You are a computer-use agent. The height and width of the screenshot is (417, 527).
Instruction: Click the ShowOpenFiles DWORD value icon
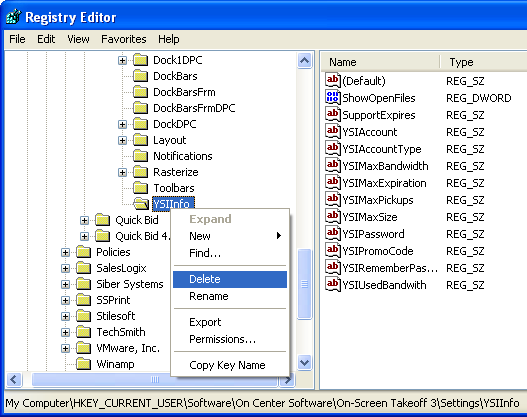coord(333,97)
